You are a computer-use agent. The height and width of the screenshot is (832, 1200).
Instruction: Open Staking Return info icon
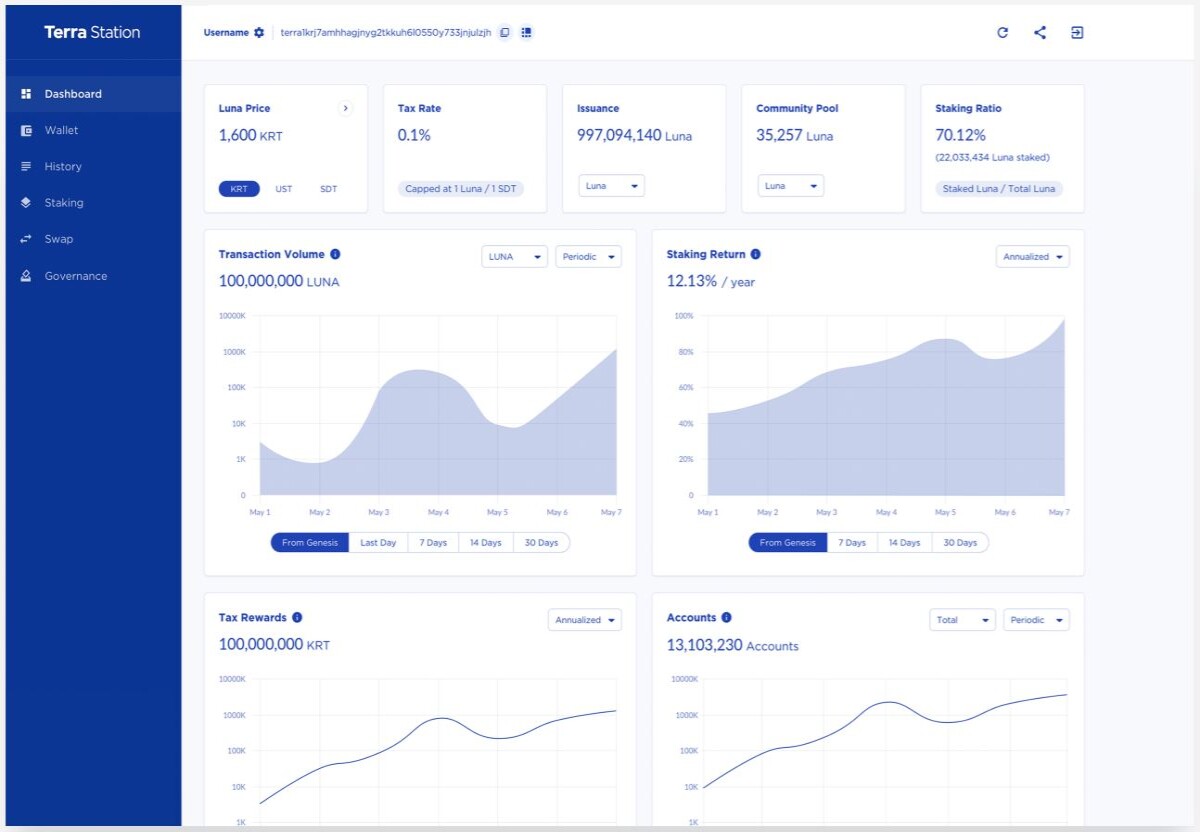(x=755, y=254)
